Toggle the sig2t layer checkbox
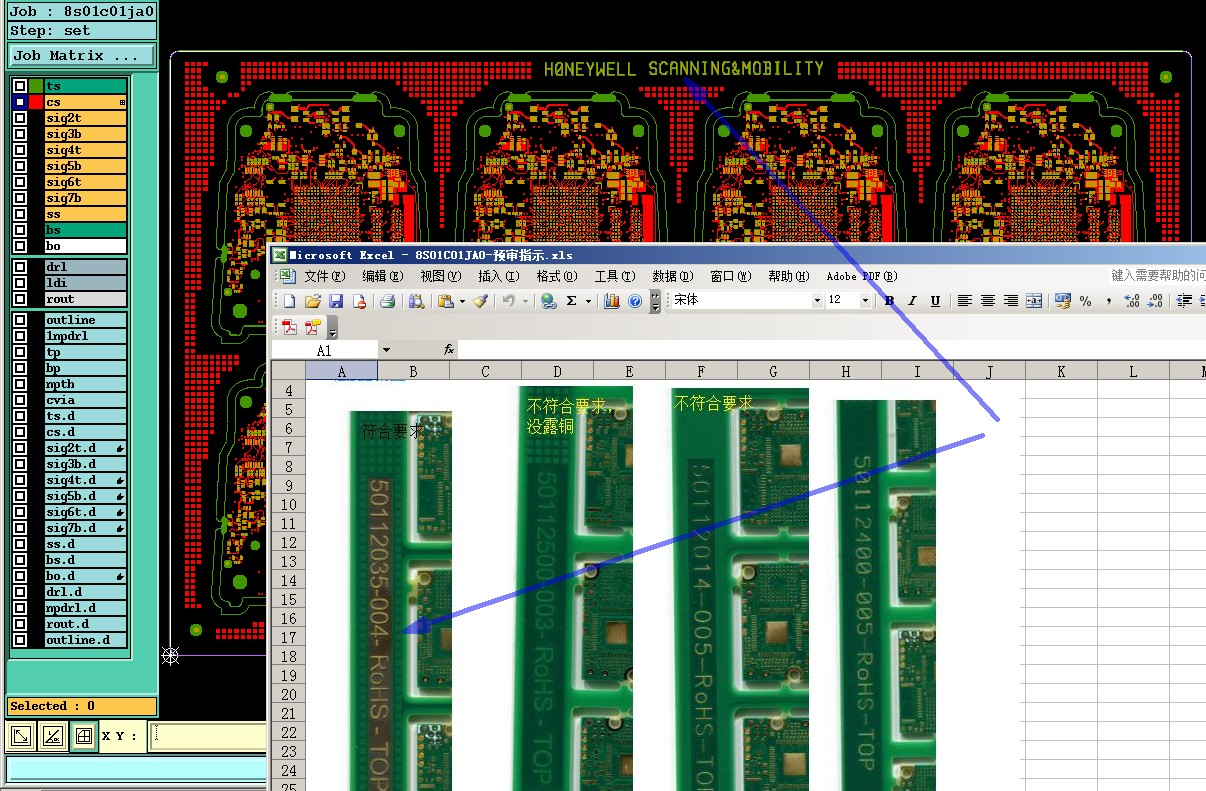 tap(20, 118)
